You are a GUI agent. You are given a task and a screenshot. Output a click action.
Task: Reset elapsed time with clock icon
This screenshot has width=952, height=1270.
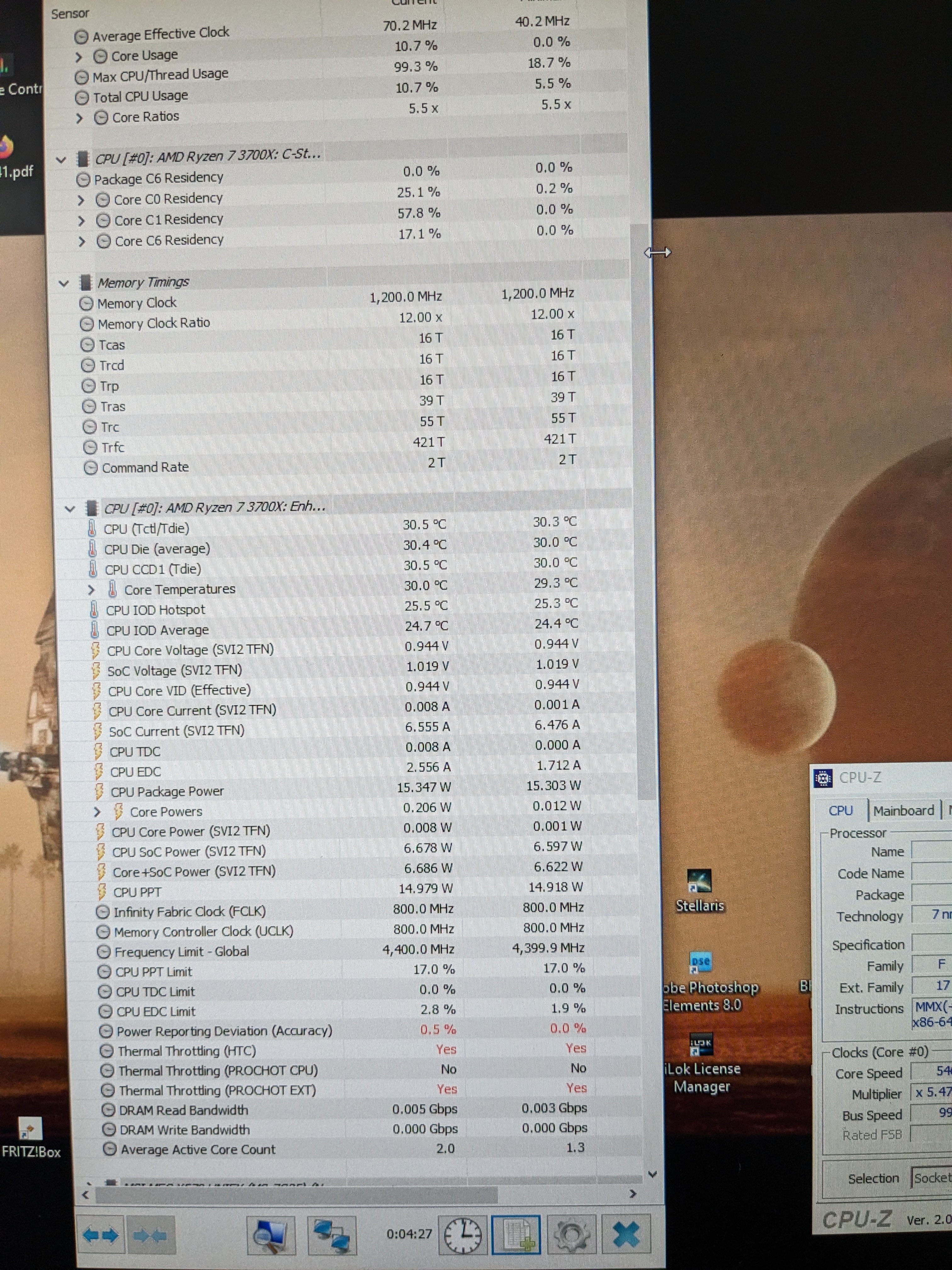tap(462, 1234)
